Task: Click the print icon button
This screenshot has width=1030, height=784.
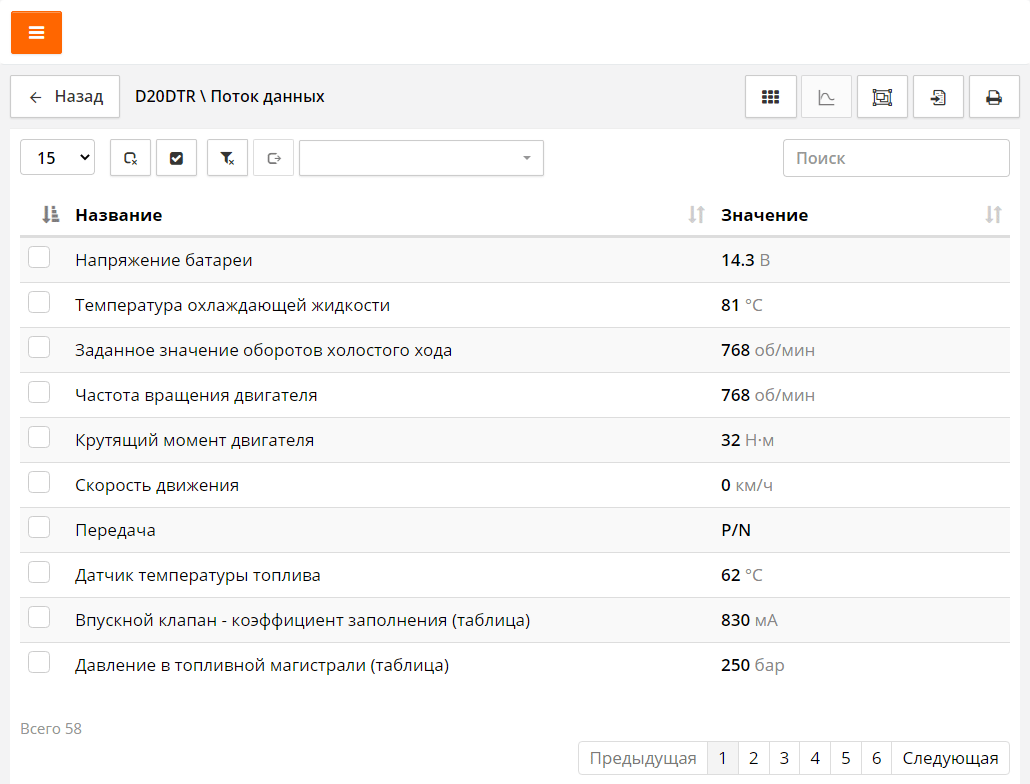Action: pyautogui.click(x=994, y=97)
